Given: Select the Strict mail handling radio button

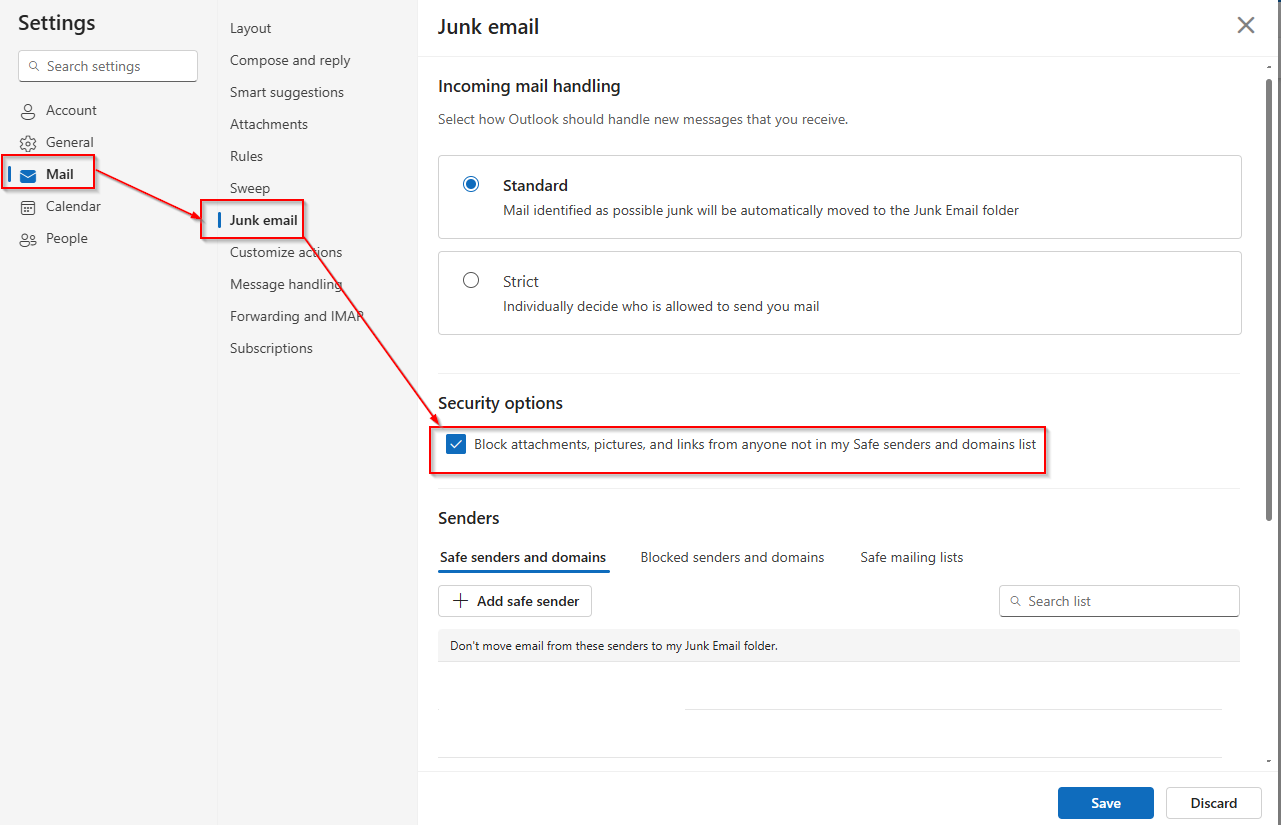Looking at the screenshot, I should 471,280.
